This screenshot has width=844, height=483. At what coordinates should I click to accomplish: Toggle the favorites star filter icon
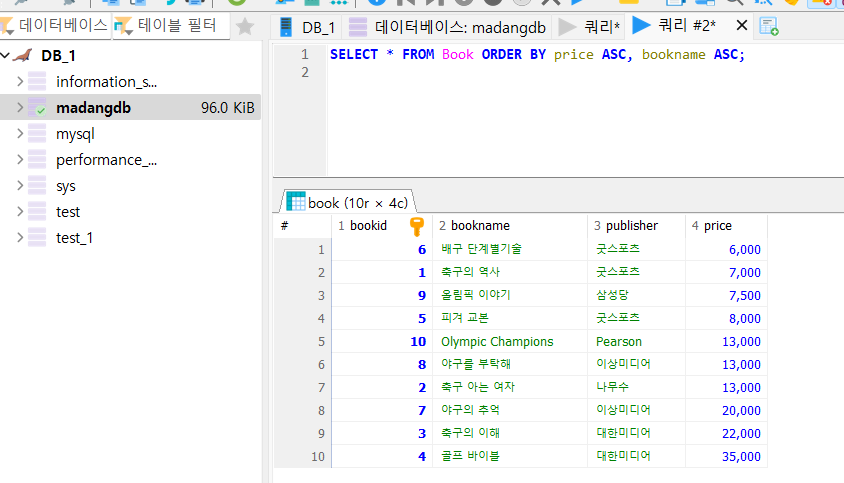pos(245,26)
